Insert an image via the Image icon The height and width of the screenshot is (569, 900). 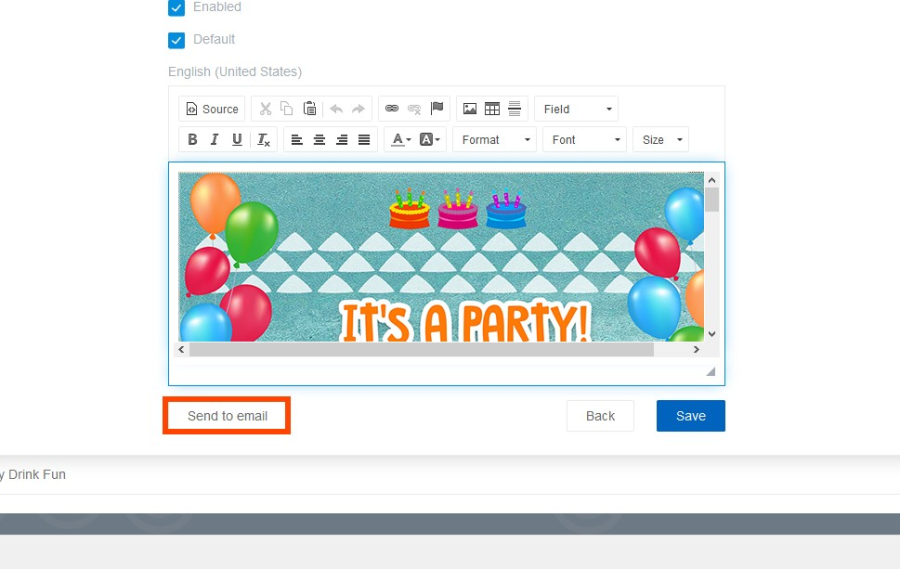[470, 109]
